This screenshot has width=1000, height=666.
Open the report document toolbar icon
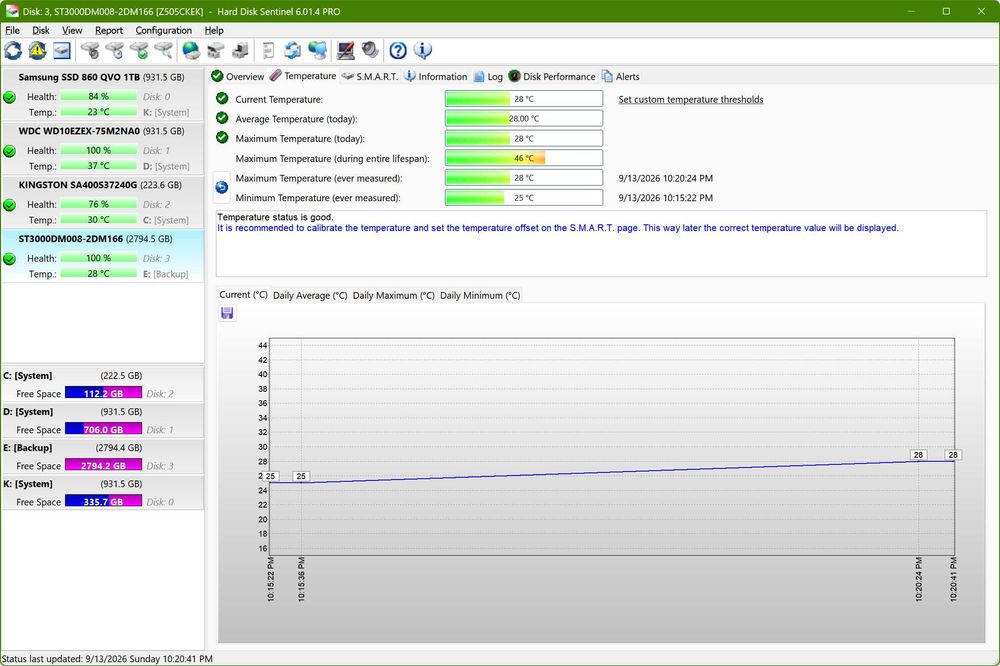(268, 50)
